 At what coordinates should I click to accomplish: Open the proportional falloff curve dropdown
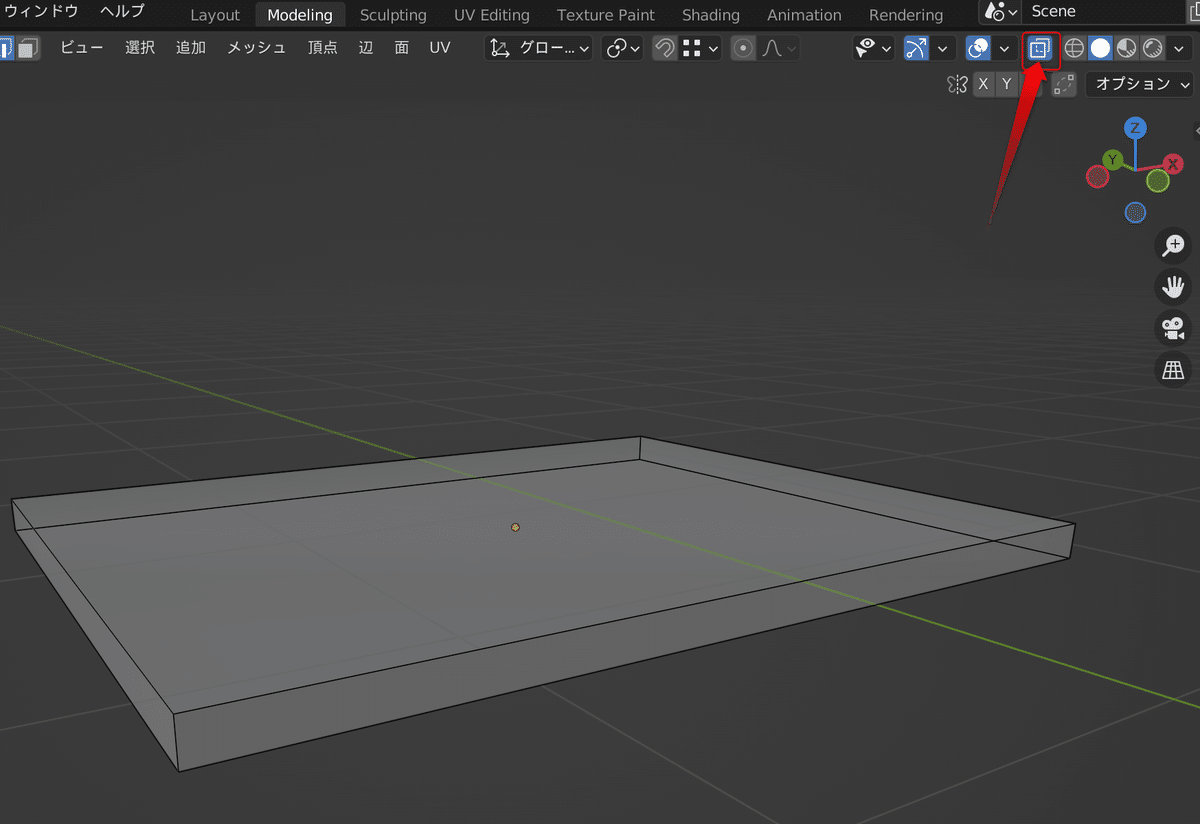click(778, 48)
